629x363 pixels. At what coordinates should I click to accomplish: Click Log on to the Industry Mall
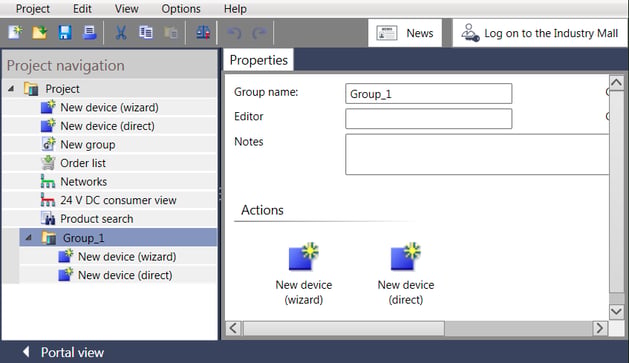[540, 33]
